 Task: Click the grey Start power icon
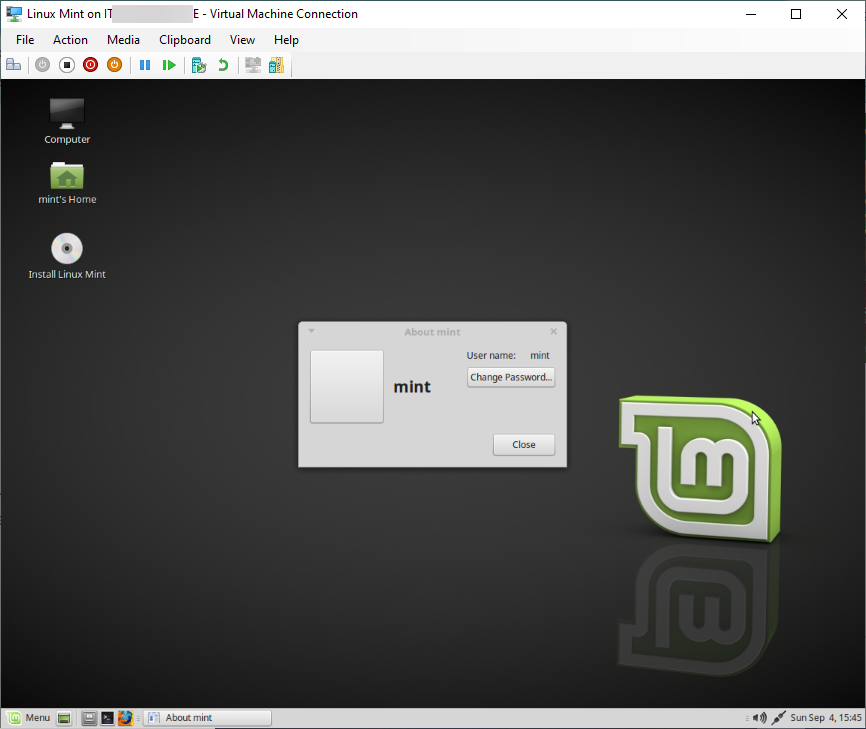pos(43,65)
